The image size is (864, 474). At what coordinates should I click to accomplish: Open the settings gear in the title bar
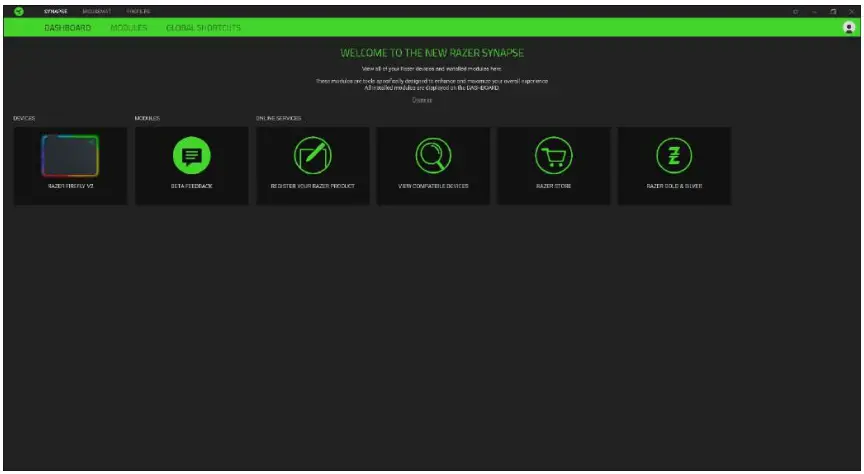(795, 12)
